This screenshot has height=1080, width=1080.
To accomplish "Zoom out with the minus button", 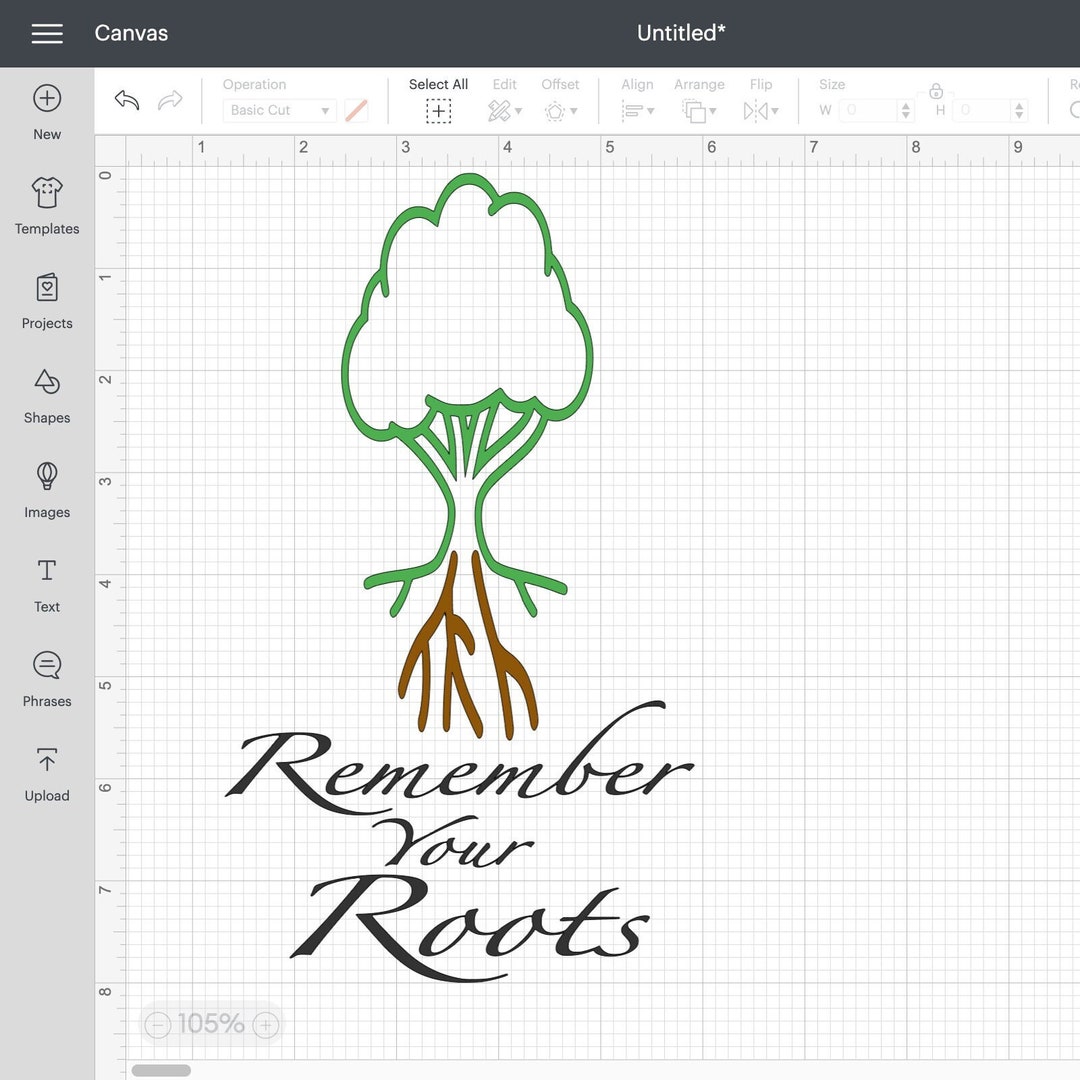I will point(158,1025).
